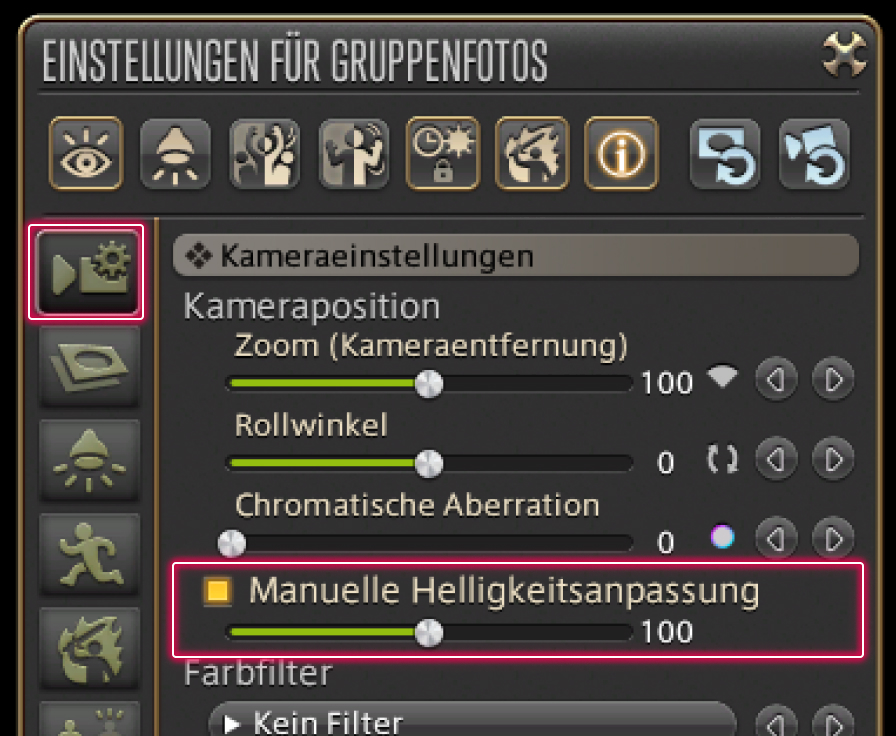Toggle the time and weather lock icon
The height and width of the screenshot is (736, 896).
pyautogui.click(x=443, y=153)
